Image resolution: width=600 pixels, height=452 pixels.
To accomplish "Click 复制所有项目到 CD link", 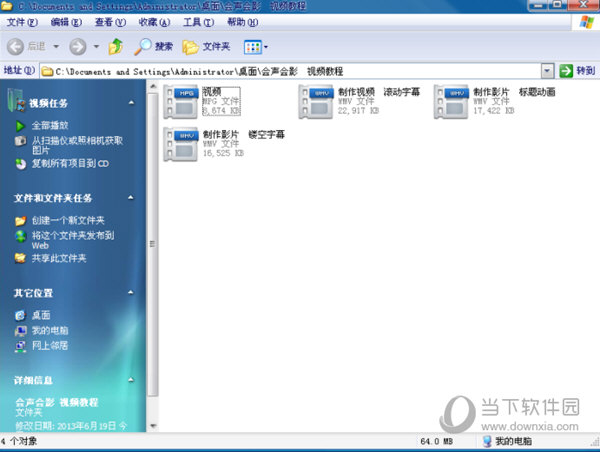I will [x=70, y=163].
